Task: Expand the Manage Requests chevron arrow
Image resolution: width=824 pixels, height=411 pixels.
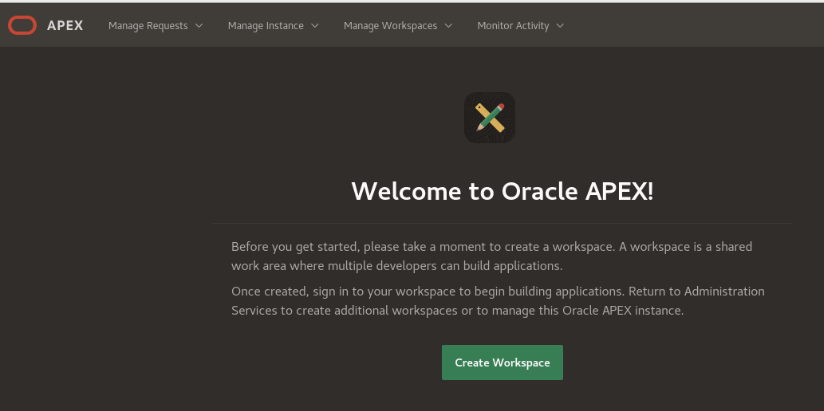Action: coord(199,26)
